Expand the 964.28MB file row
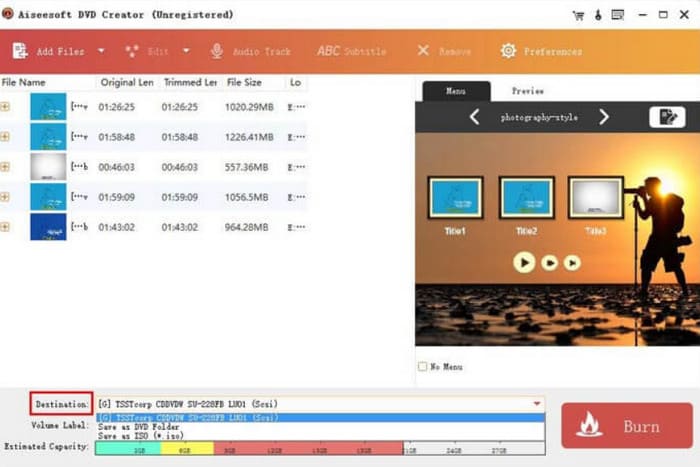The image size is (700, 467). (x=5, y=227)
